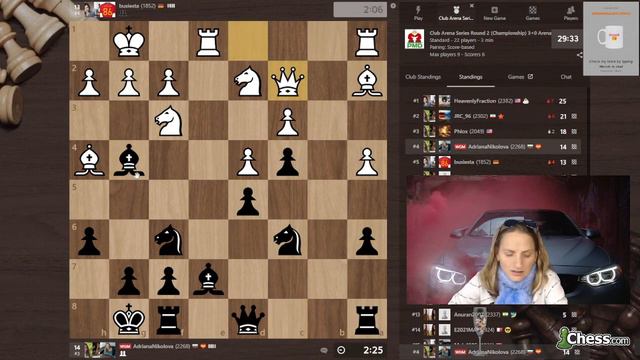Open Phlox's player profile

[469, 131]
